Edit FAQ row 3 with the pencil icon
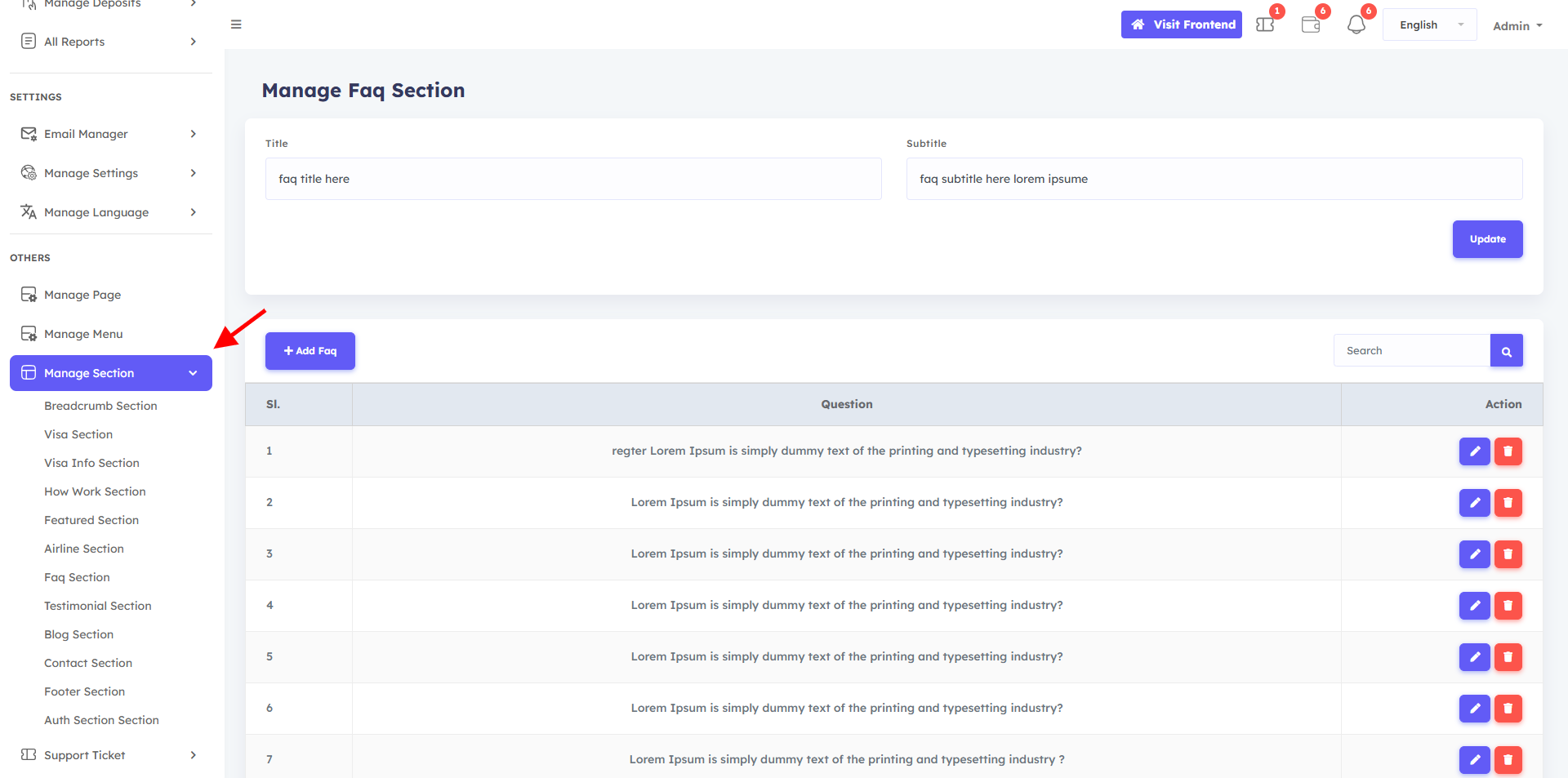 tap(1475, 554)
